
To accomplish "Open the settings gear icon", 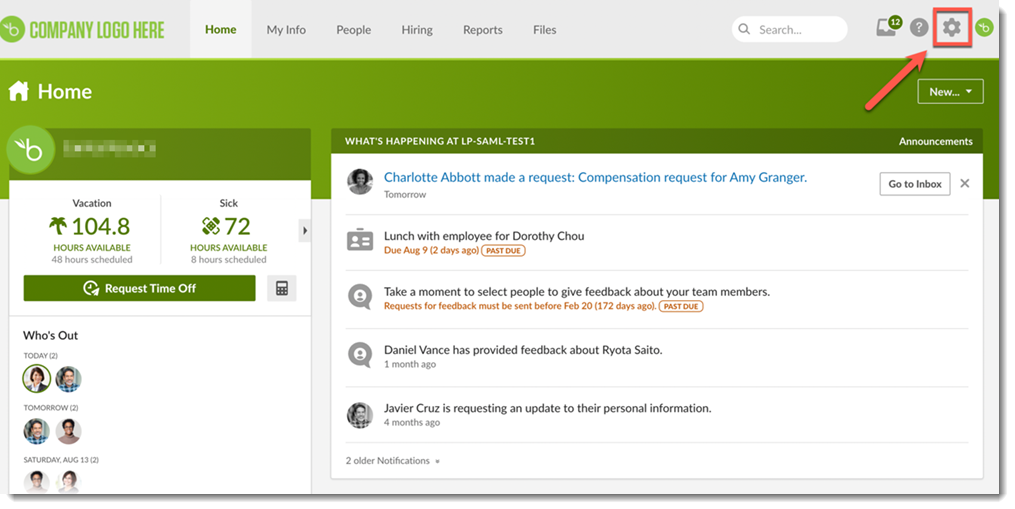I will tap(951, 28).
